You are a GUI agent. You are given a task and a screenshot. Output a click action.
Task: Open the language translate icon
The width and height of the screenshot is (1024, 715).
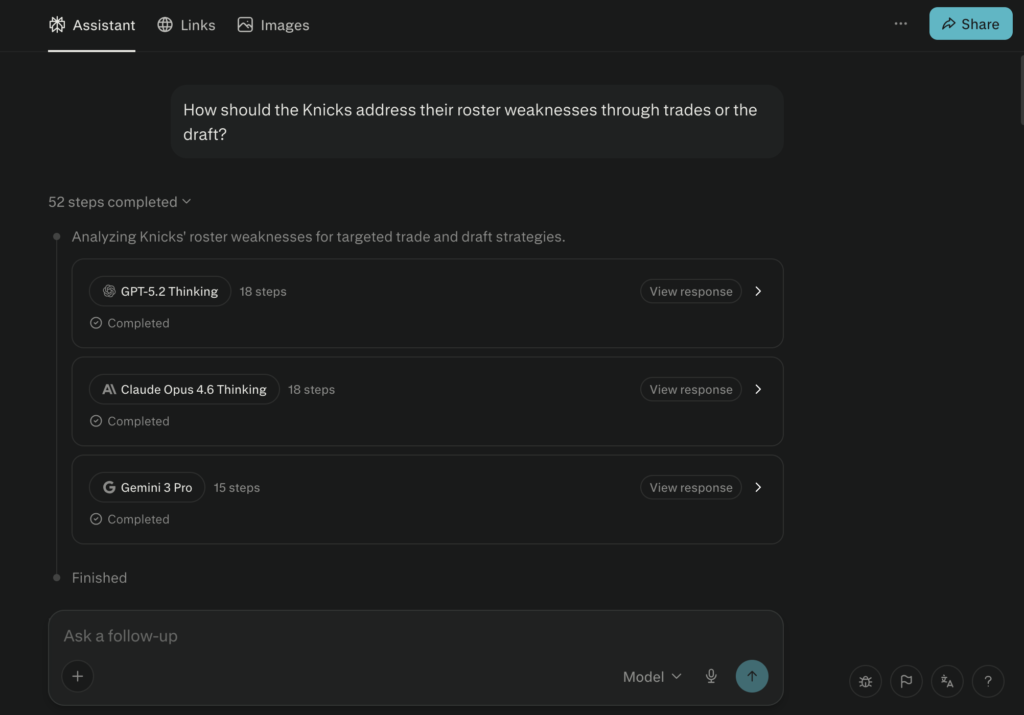tap(947, 682)
